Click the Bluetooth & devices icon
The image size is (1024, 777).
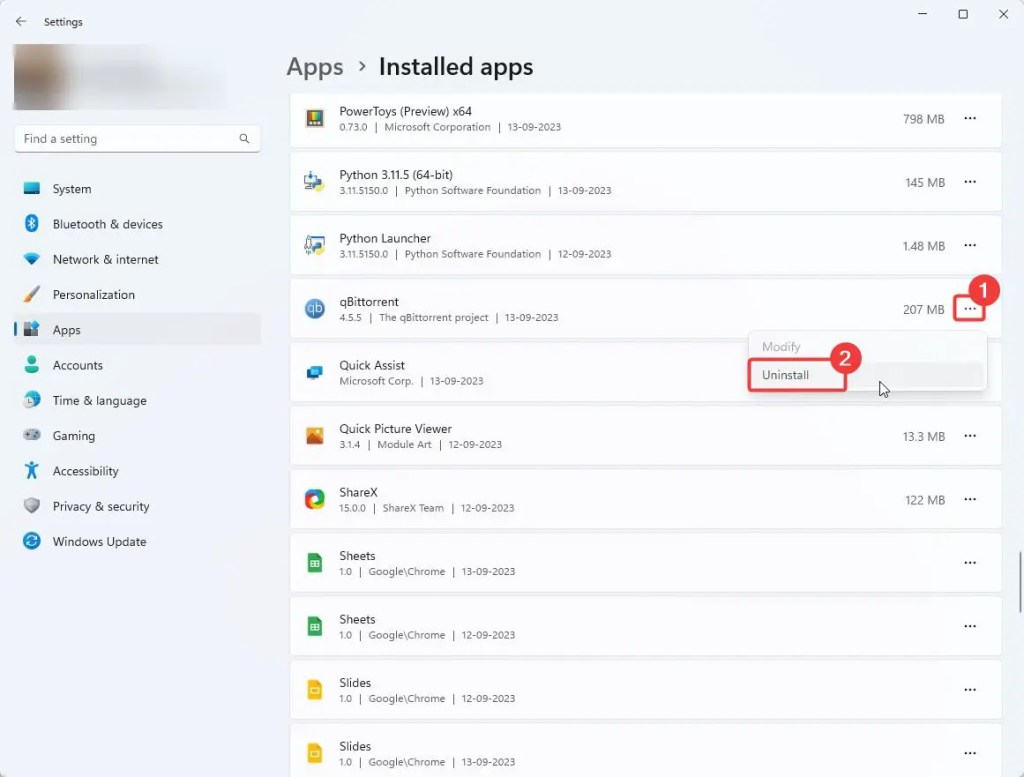point(31,224)
